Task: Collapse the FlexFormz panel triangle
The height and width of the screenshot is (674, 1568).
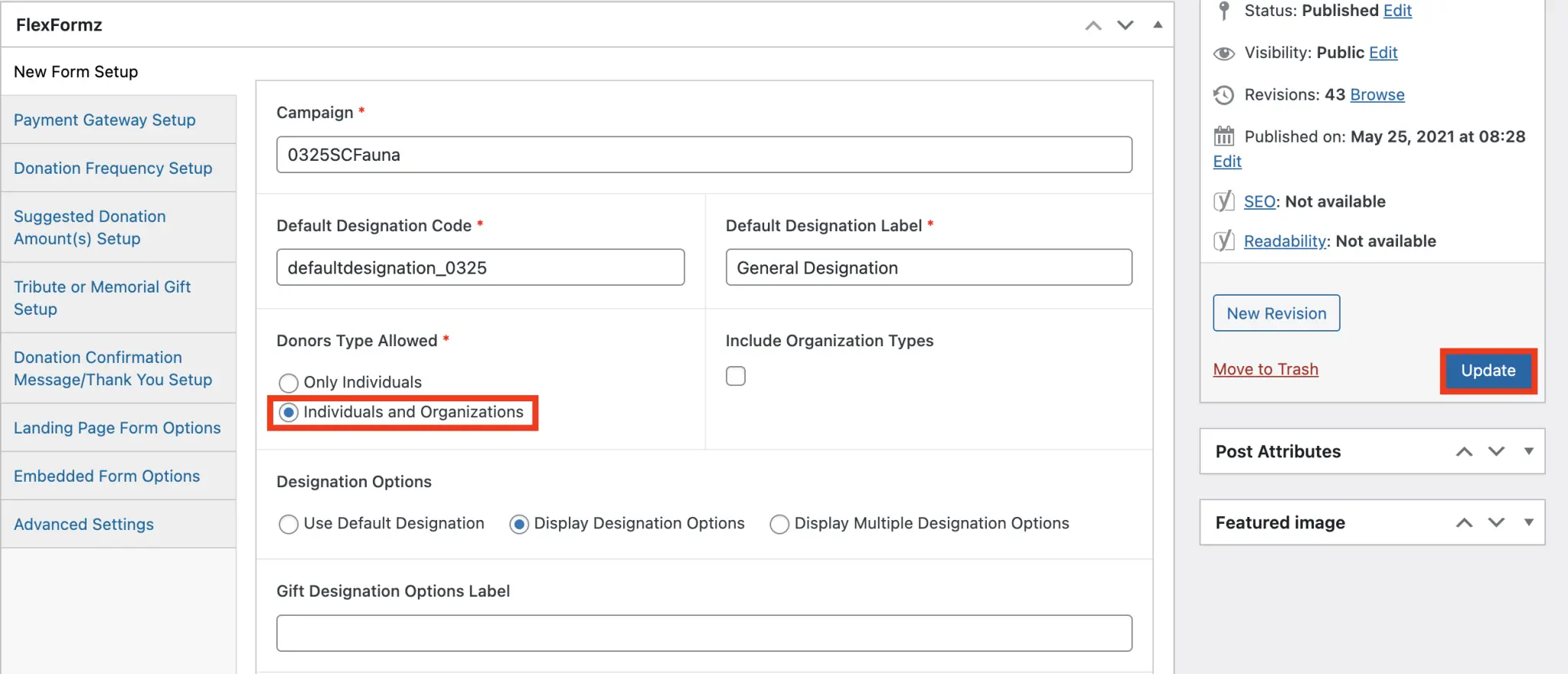Action: coord(1158,25)
